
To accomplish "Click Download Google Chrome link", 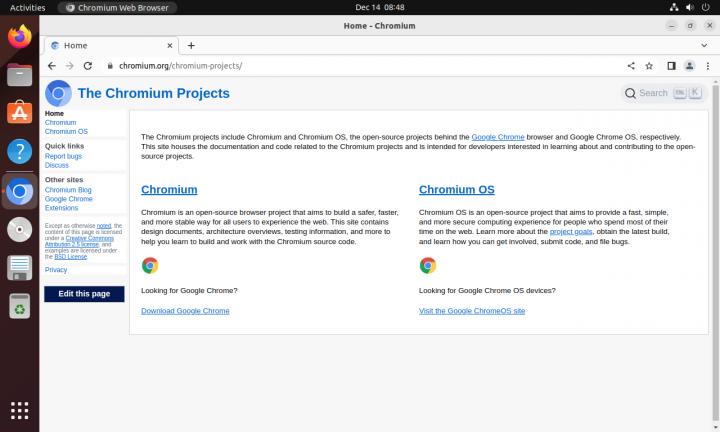I will 185,311.
